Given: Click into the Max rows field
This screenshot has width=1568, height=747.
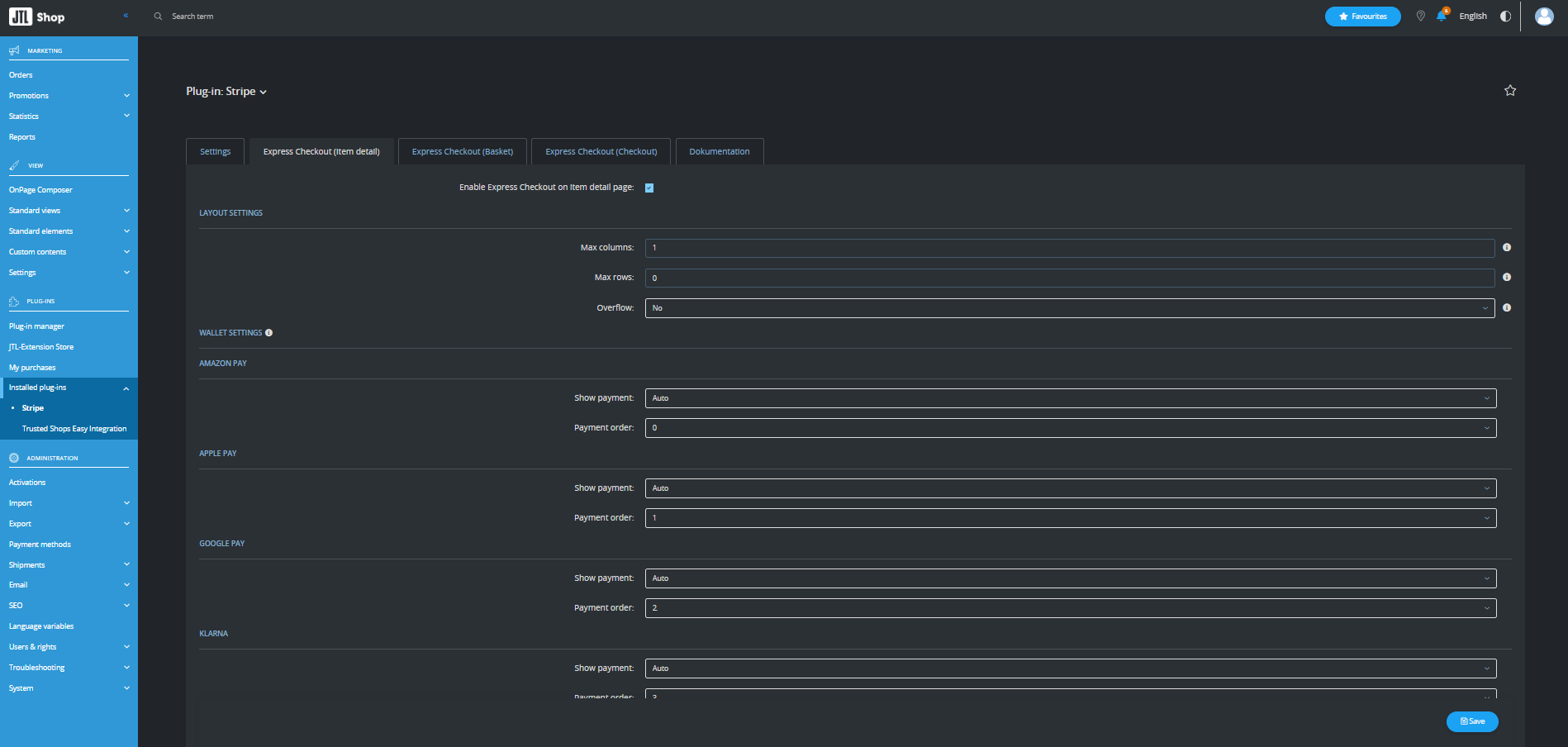Looking at the screenshot, I should 1069,278.
